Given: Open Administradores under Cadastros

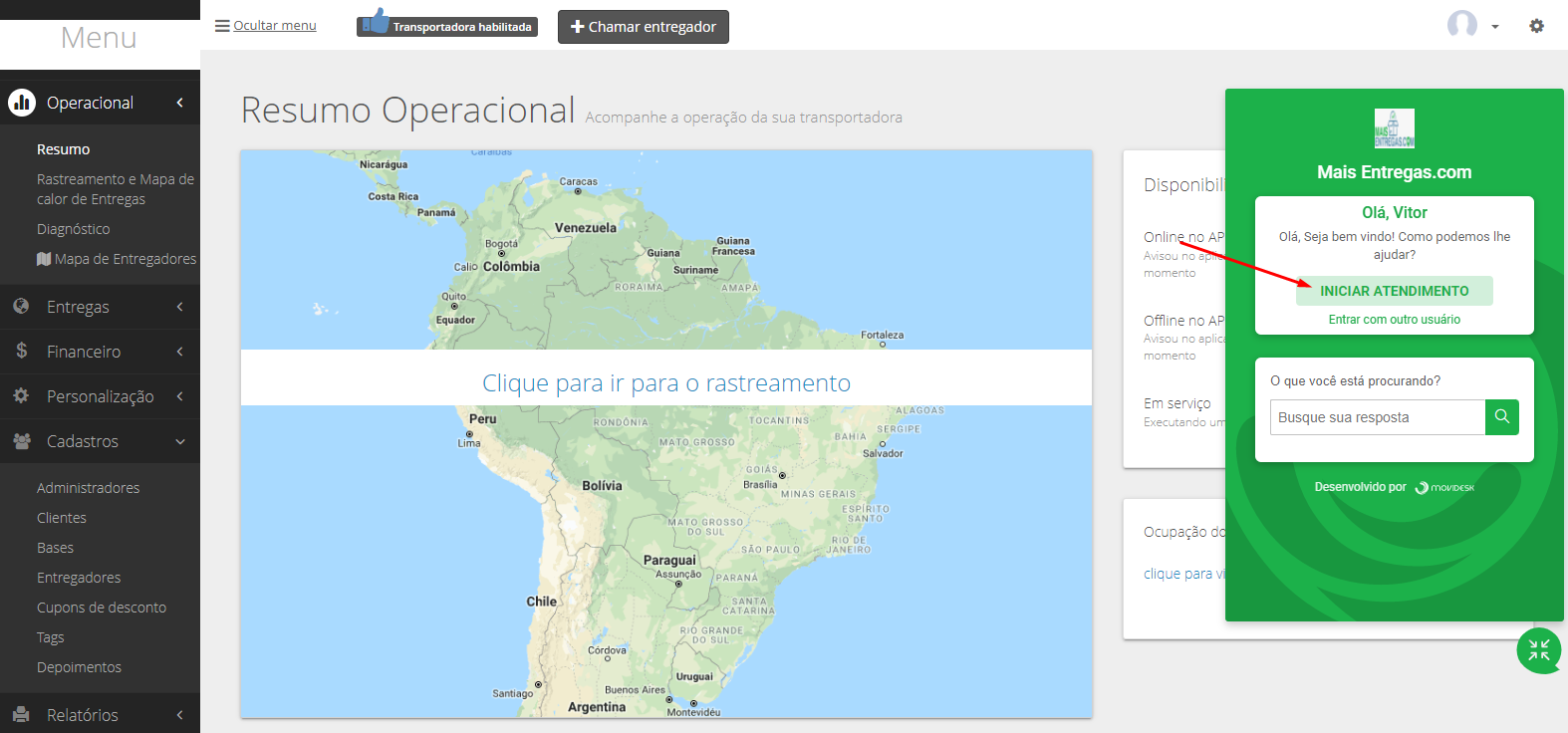Looking at the screenshot, I should point(89,488).
